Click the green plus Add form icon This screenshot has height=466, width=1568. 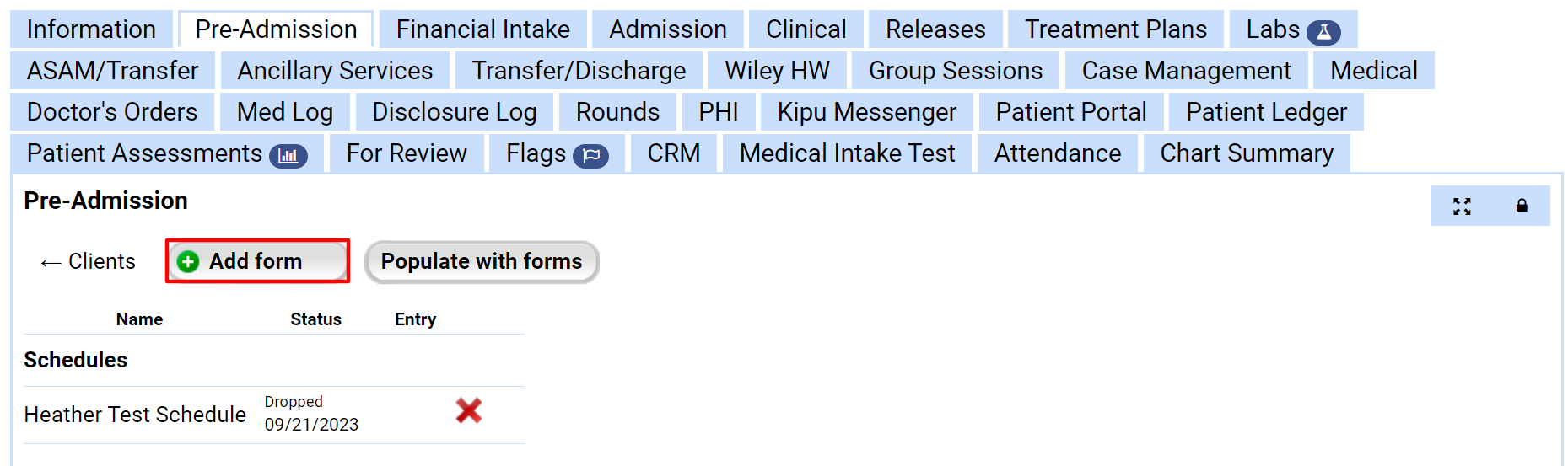pos(188,262)
